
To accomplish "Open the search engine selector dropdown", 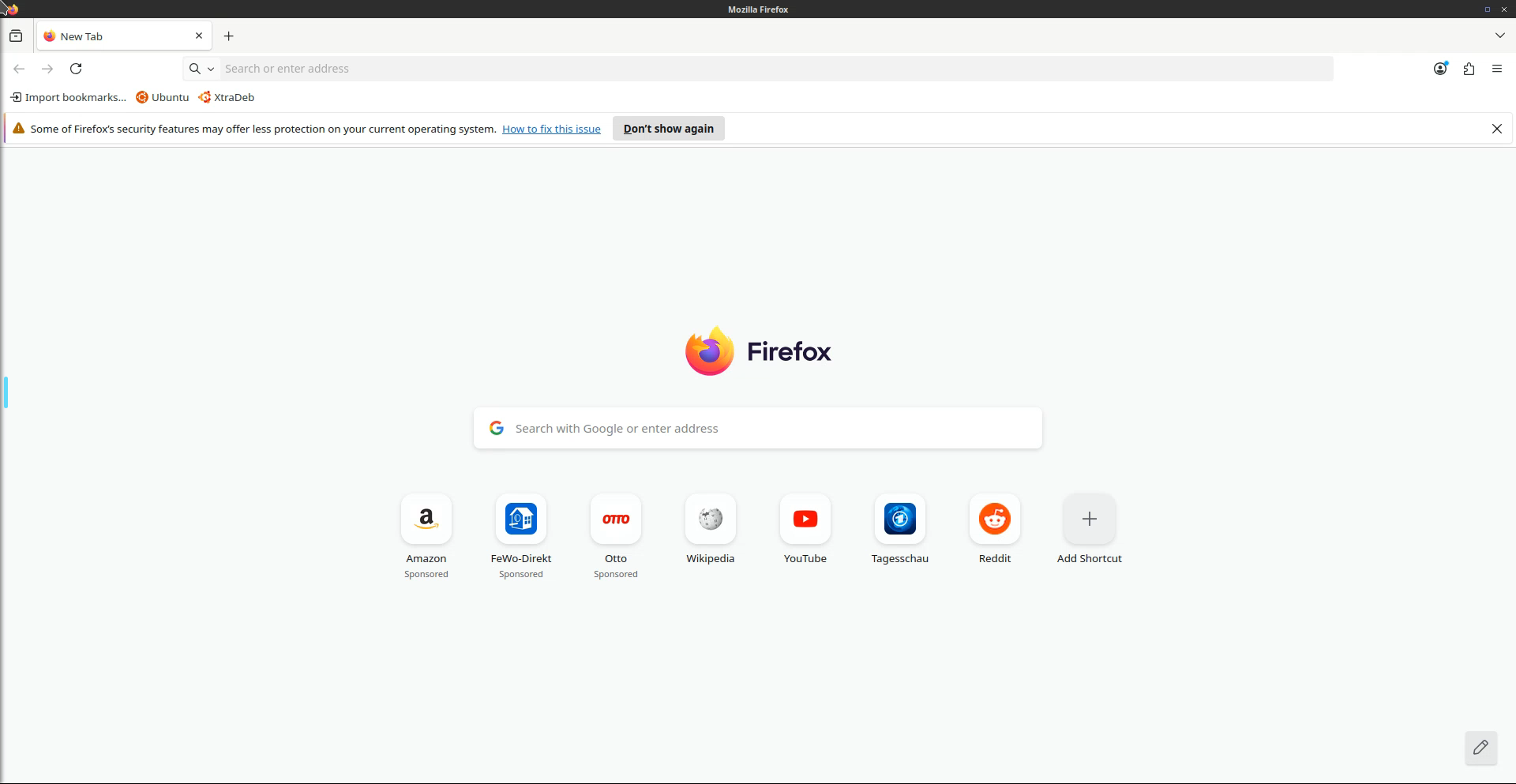I will tap(201, 69).
